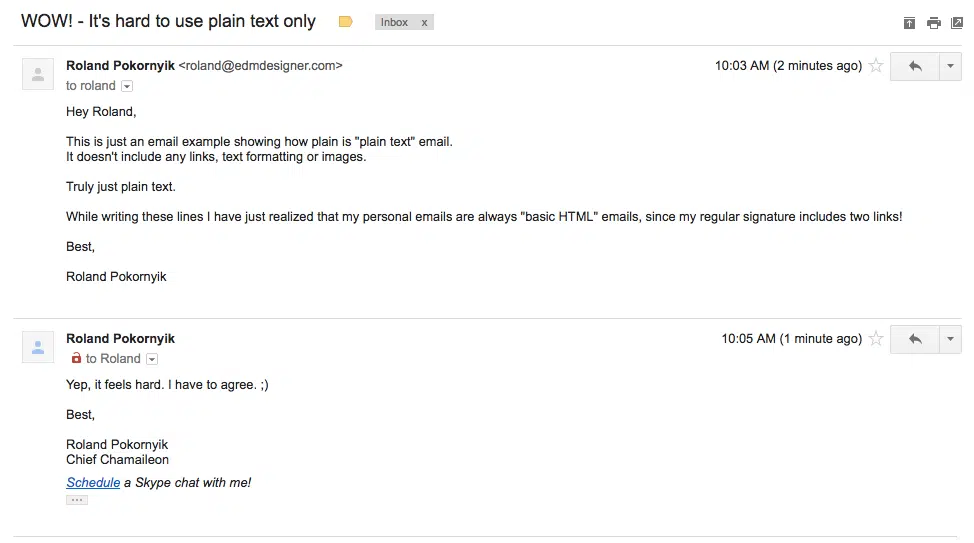Click the expand all messages icon
This screenshot has width=974, height=543.
point(909,23)
